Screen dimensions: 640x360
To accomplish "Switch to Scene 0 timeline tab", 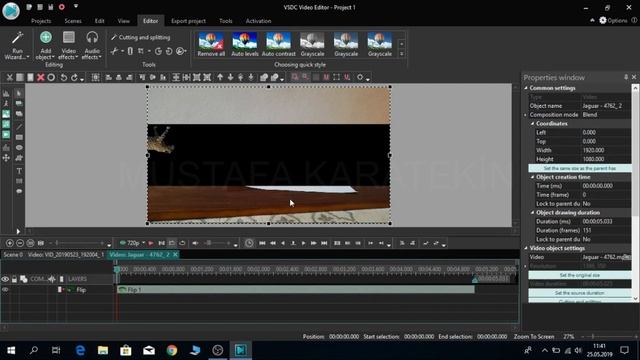I will point(13,255).
